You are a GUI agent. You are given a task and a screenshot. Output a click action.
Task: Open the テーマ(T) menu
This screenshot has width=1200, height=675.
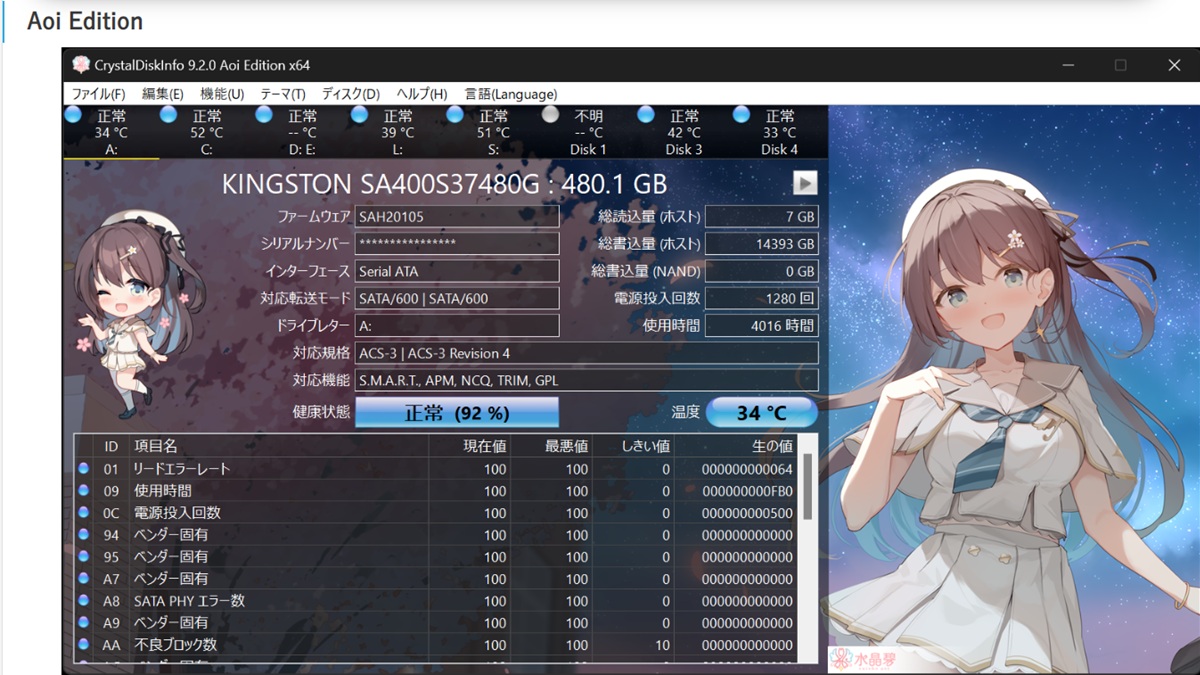pos(284,94)
